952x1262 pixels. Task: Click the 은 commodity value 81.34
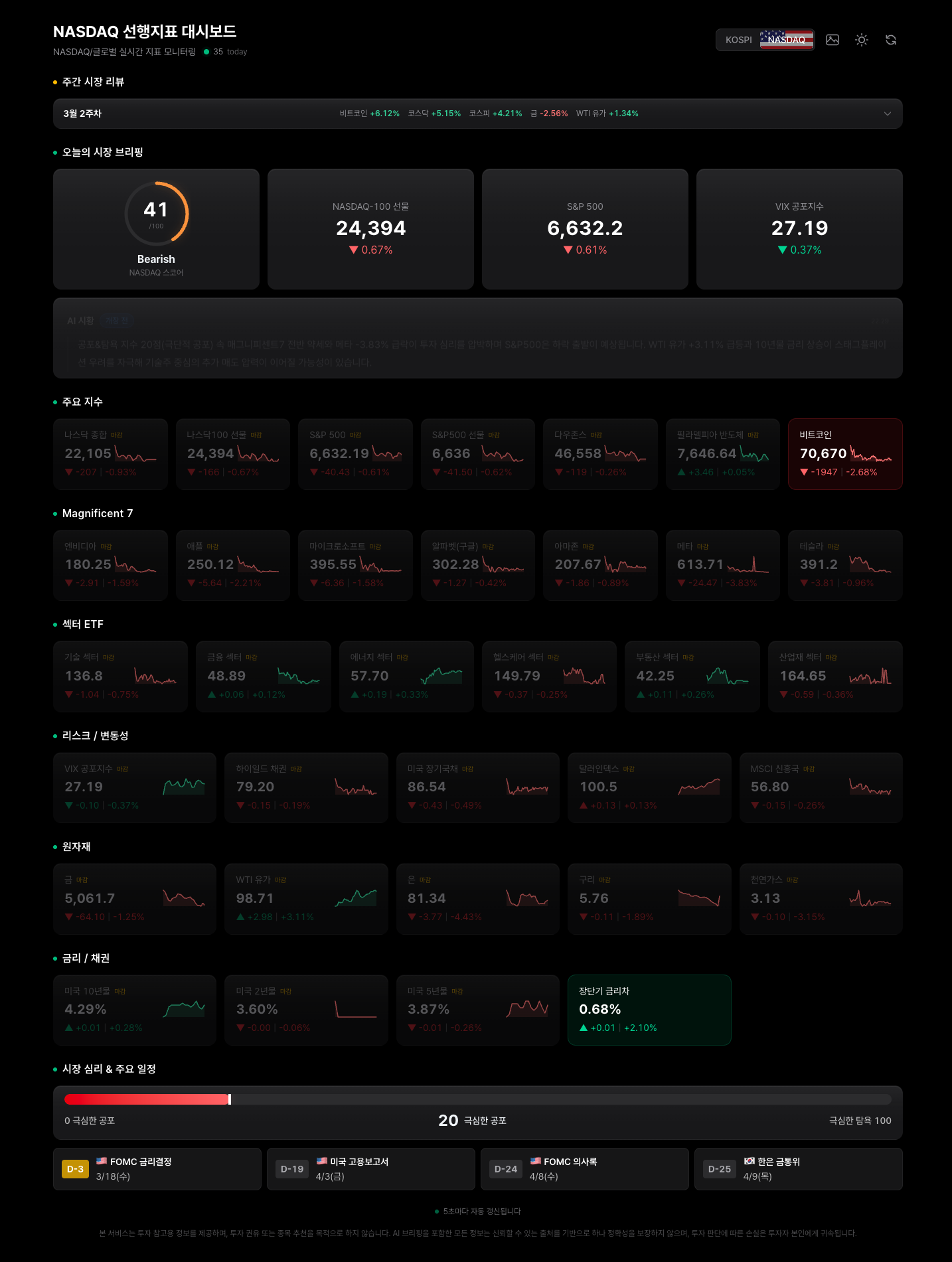pyautogui.click(x=427, y=898)
